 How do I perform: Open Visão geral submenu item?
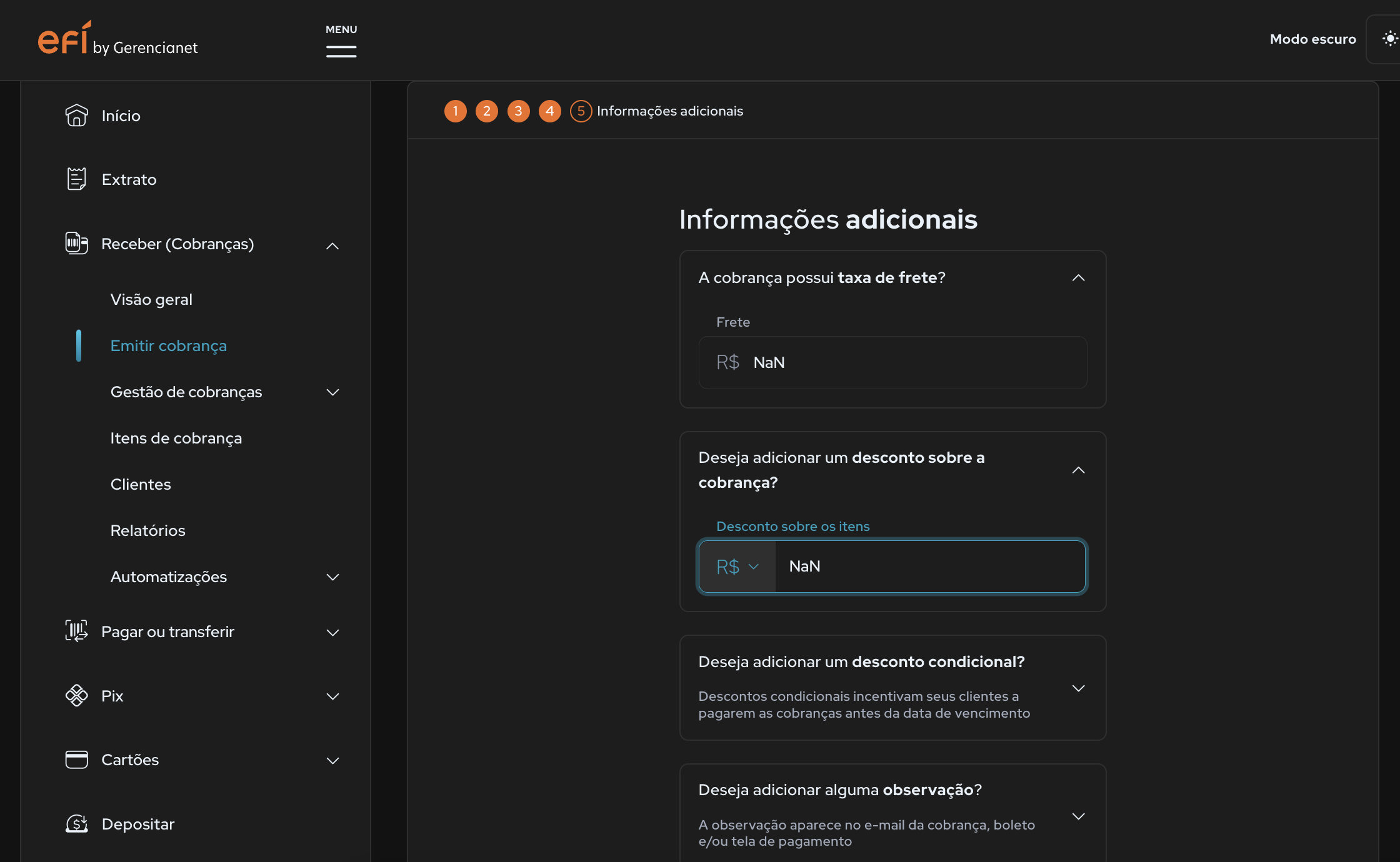pyautogui.click(x=151, y=299)
